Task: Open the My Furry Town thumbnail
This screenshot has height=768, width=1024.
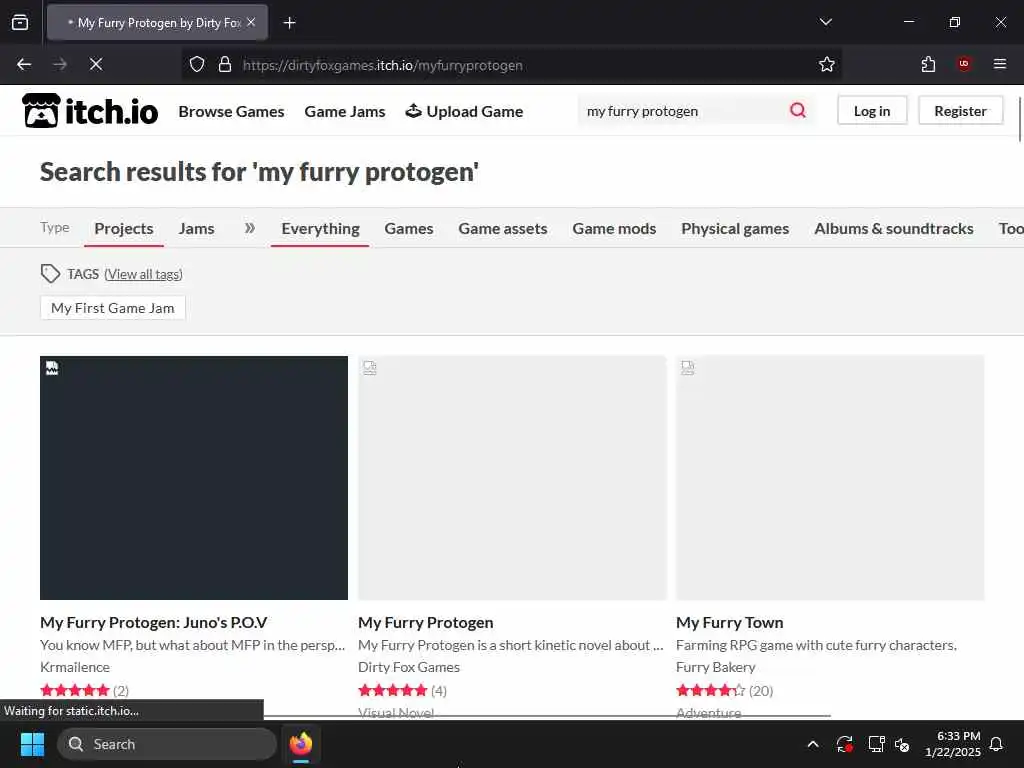Action: pos(829,477)
